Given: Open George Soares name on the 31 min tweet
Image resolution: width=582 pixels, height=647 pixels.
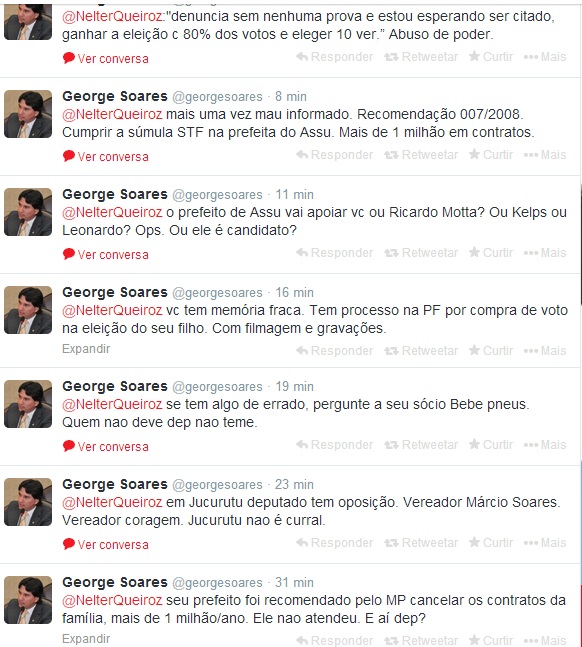Looking at the screenshot, I should (x=115, y=582).
